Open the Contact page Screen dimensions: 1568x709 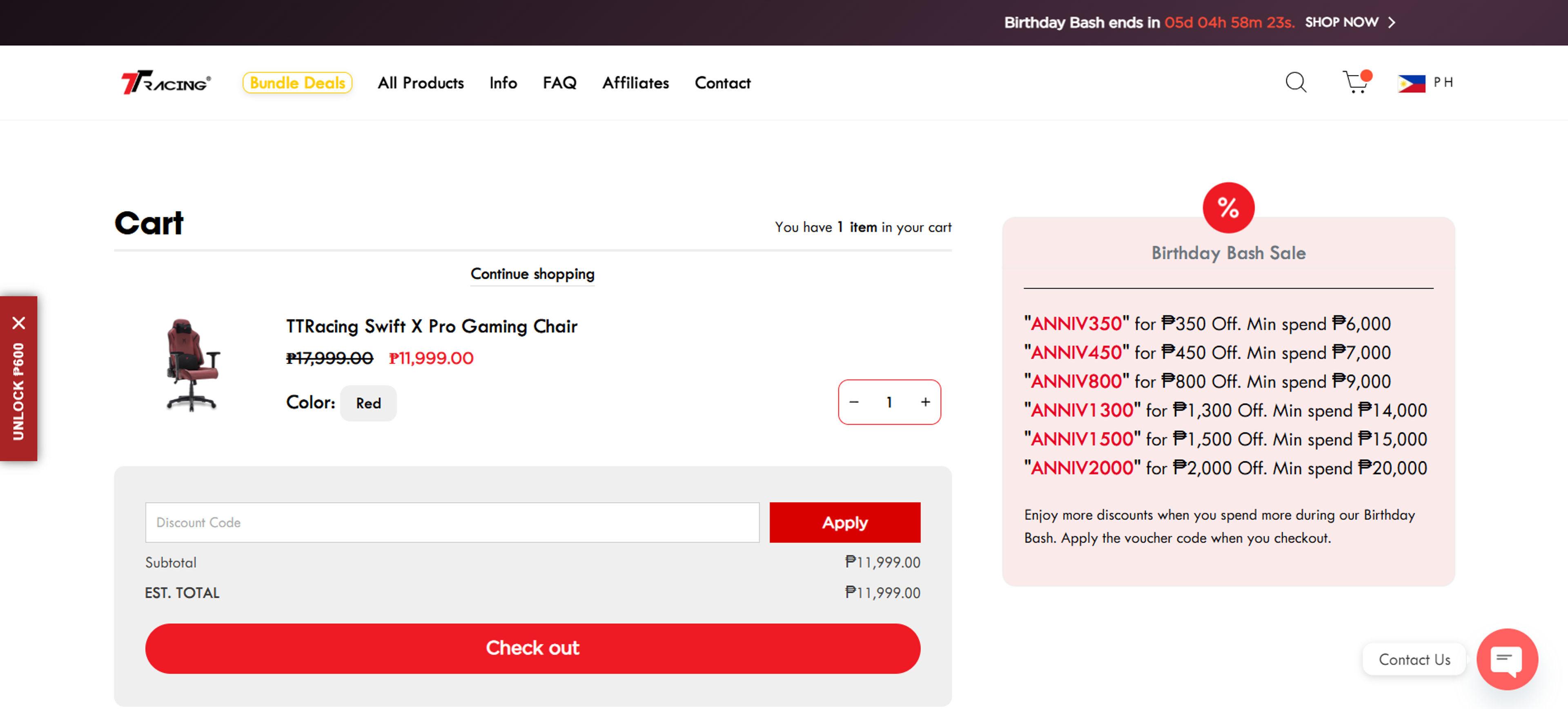point(722,83)
